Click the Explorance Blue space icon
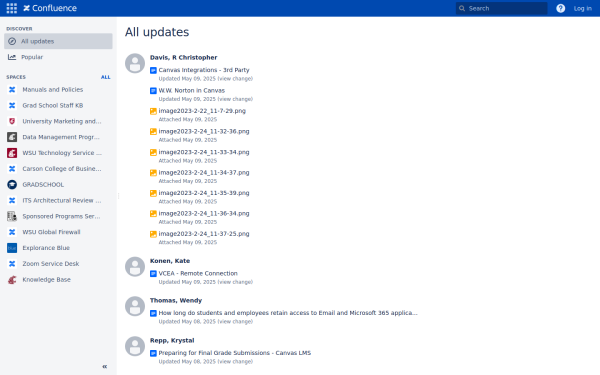 [x=12, y=248]
